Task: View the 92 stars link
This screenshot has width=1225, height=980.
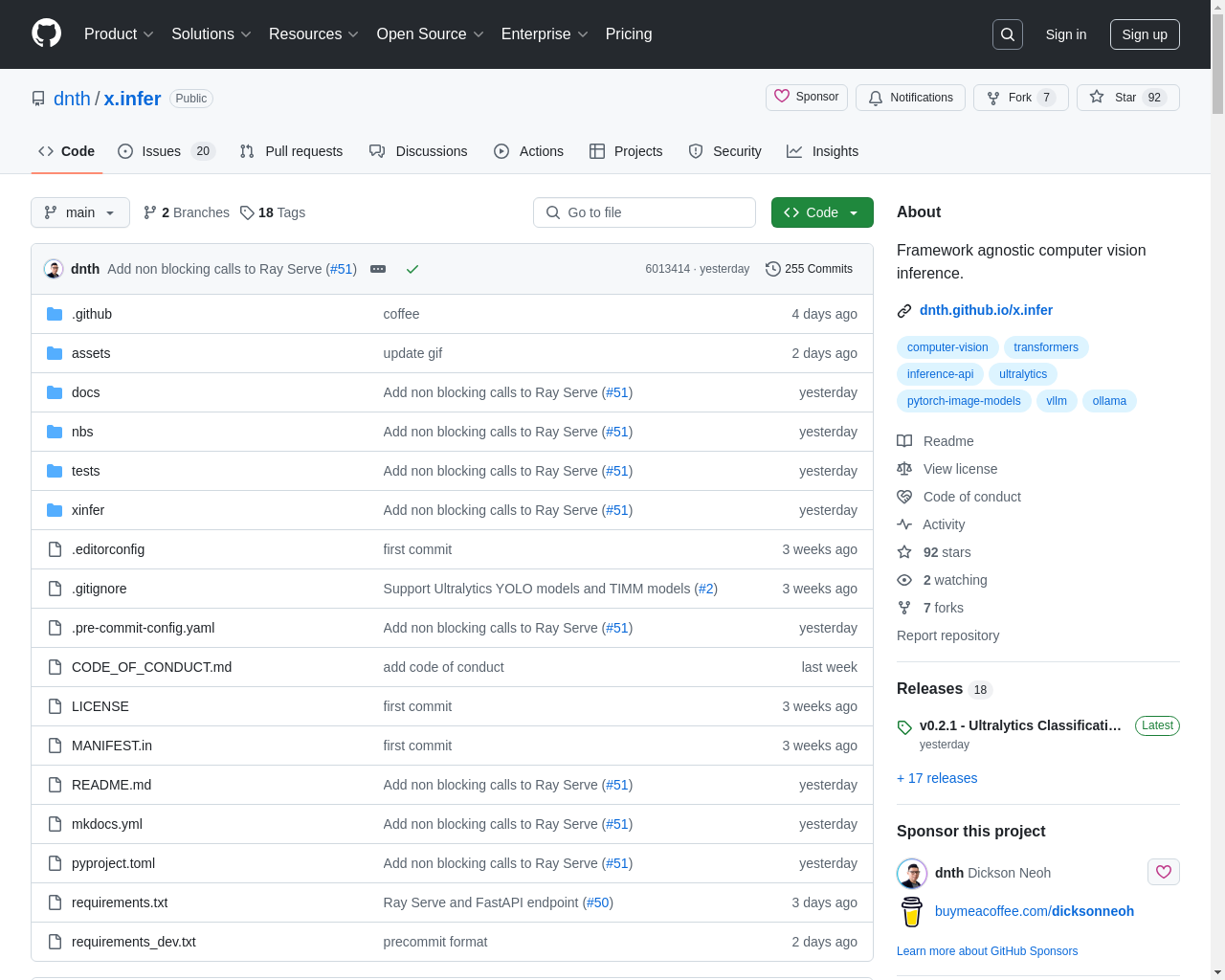Action: click(x=934, y=552)
